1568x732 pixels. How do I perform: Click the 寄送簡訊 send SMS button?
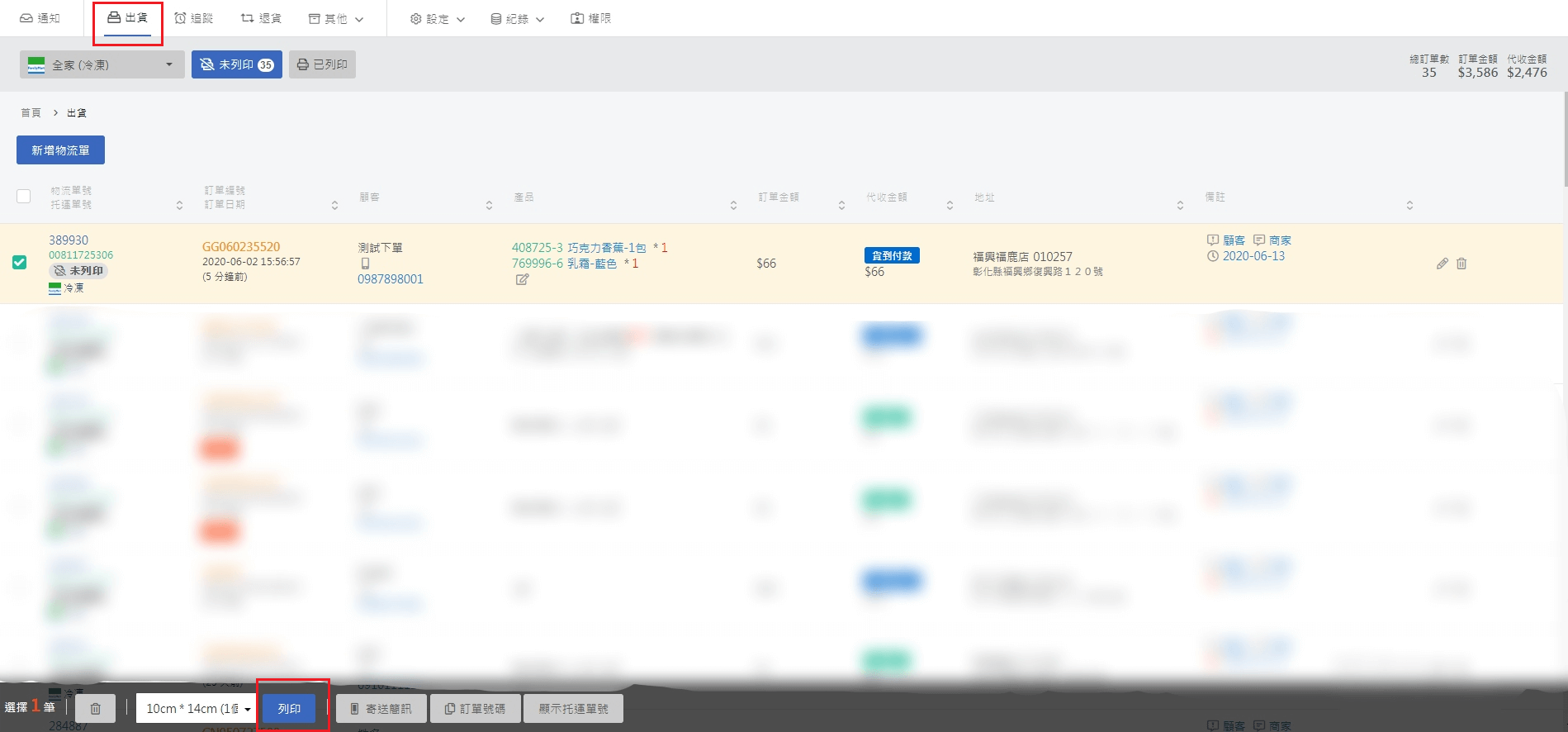pos(381,709)
